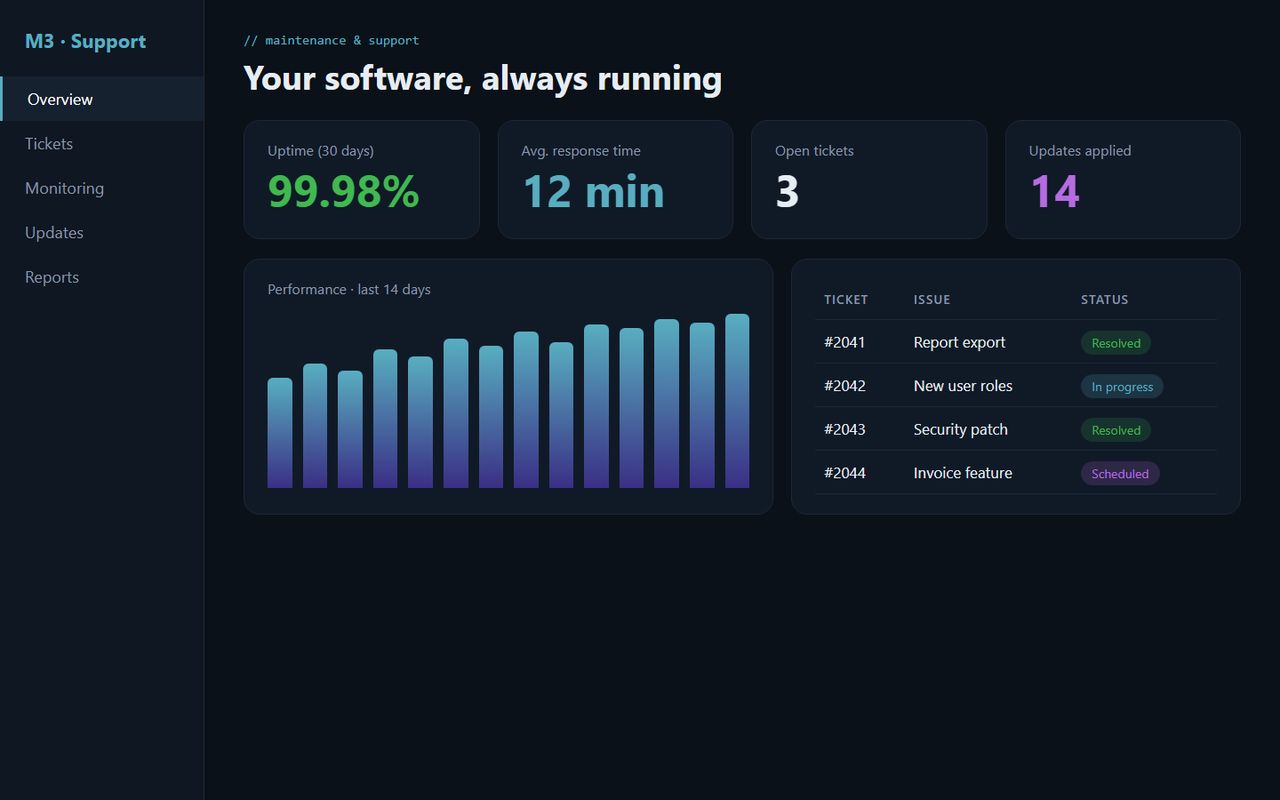The height and width of the screenshot is (800, 1280).
Task: Click the Performance · last 14 days title
Action: pyautogui.click(x=349, y=289)
